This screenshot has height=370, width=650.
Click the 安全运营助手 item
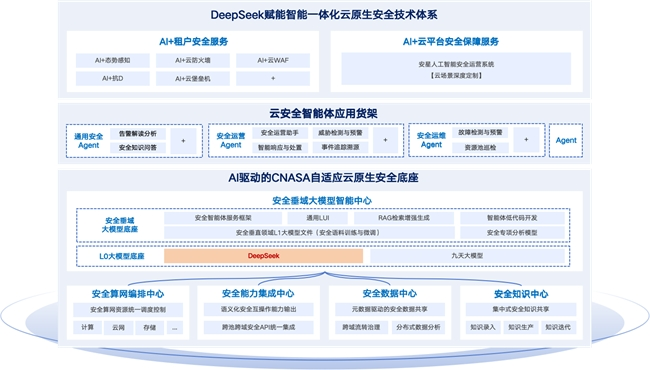279,133
